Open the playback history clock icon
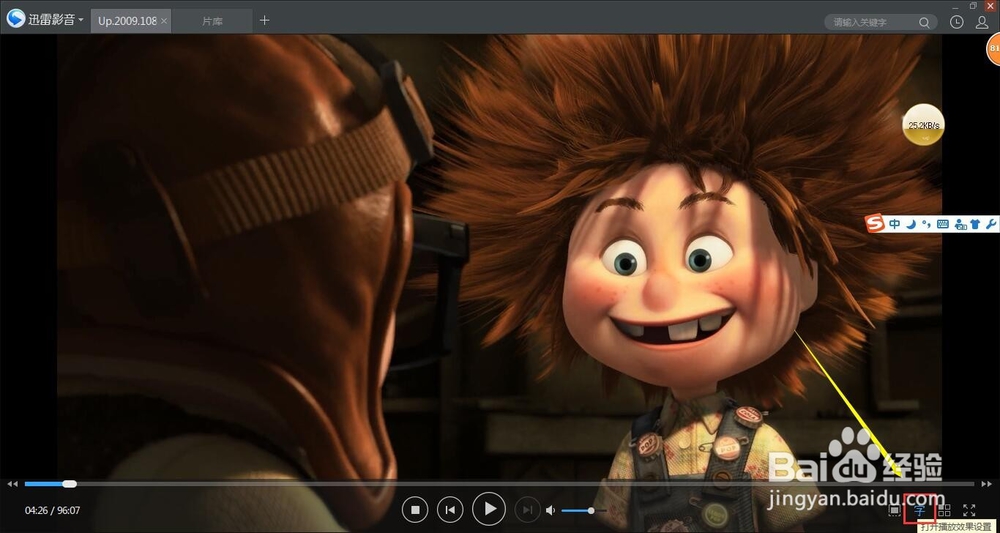 pyautogui.click(x=957, y=22)
